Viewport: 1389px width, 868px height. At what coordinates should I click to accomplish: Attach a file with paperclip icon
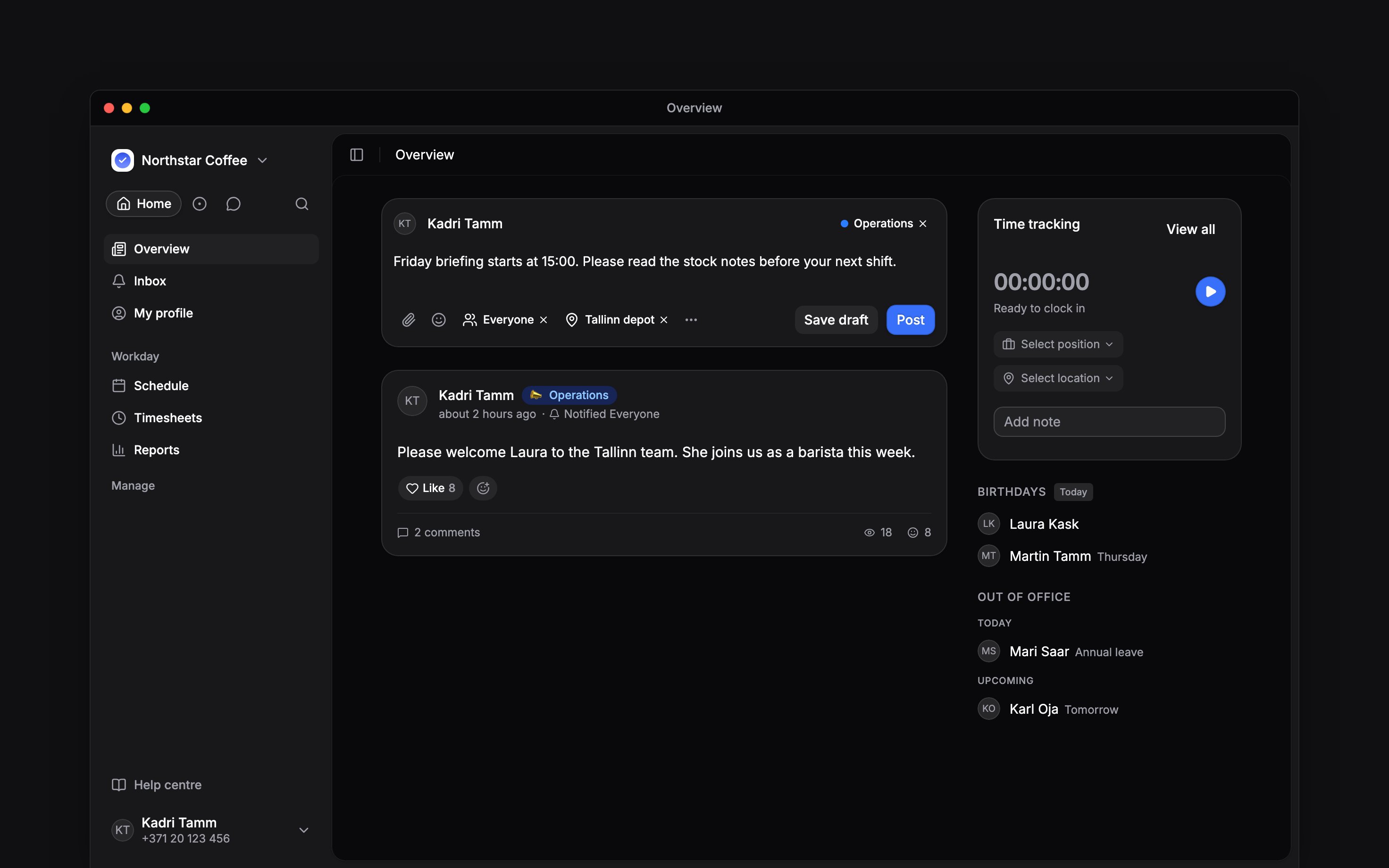coord(408,320)
